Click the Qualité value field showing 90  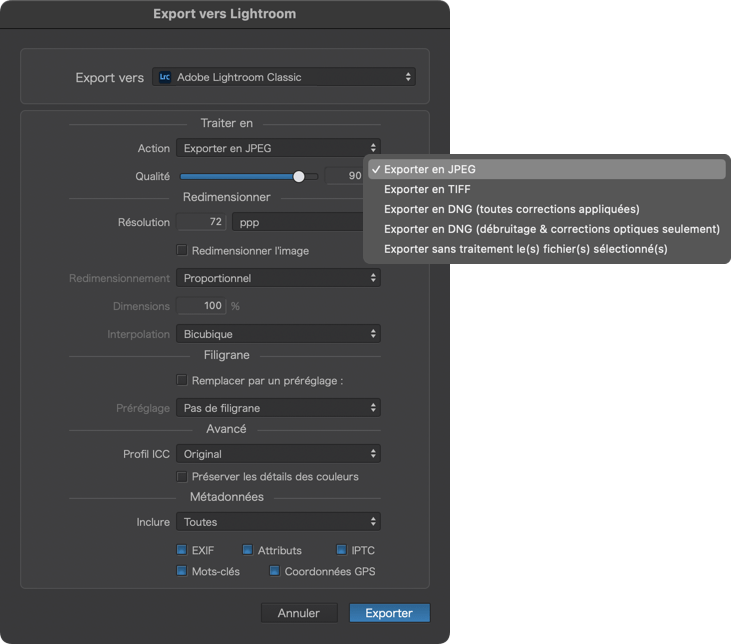[x=344, y=176]
